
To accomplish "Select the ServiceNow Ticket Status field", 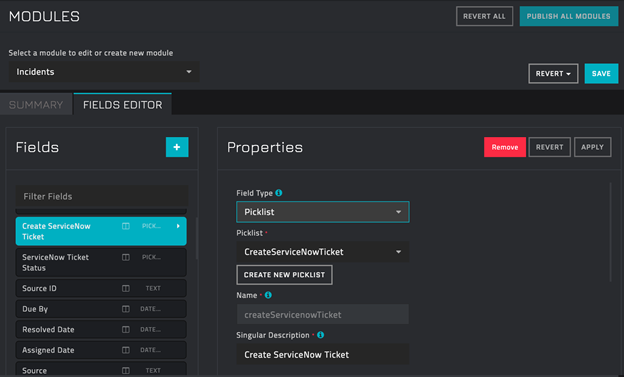I will click(x=101, y=262).
